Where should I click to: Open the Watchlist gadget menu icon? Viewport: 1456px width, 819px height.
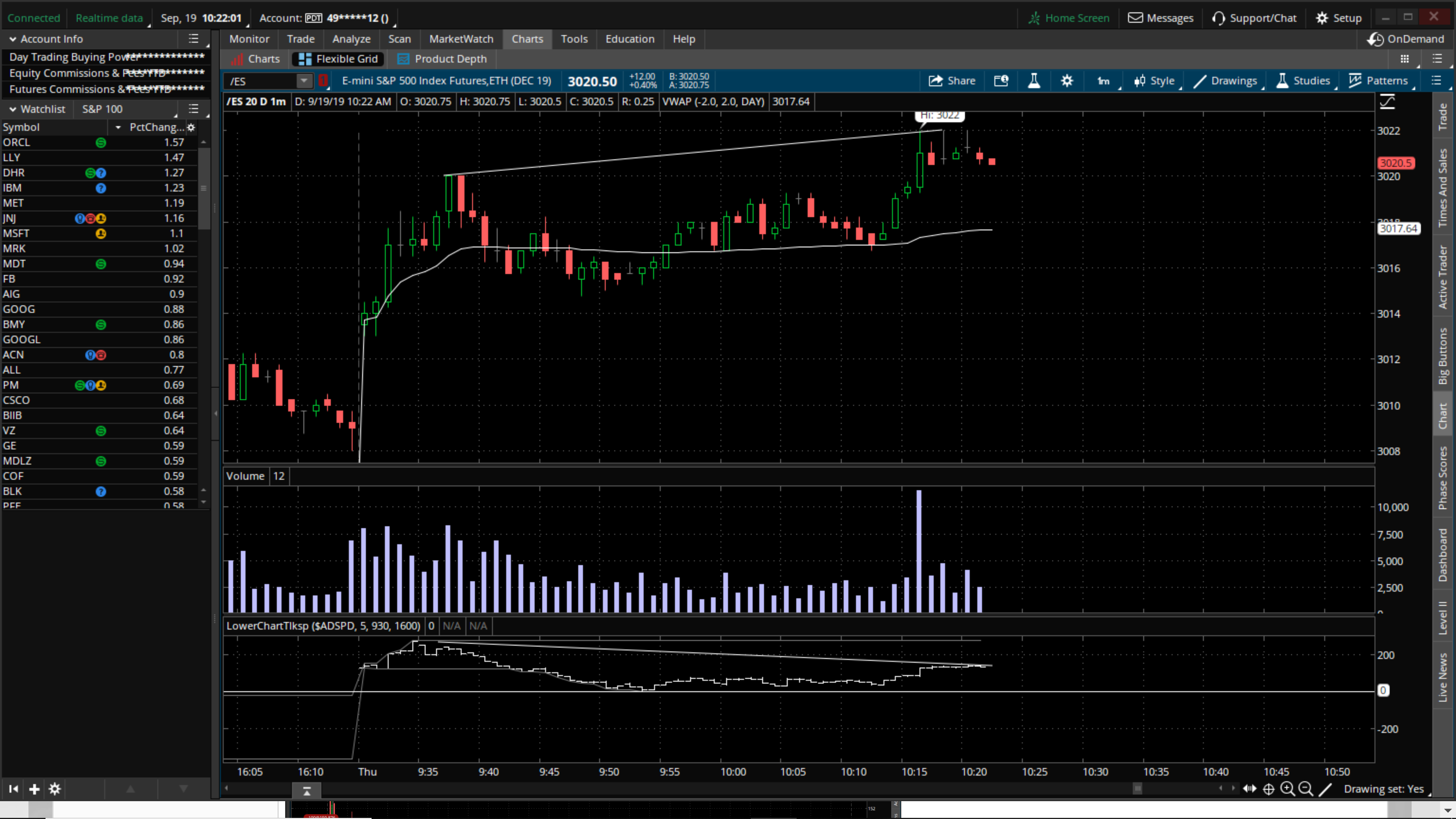[193, 108]
